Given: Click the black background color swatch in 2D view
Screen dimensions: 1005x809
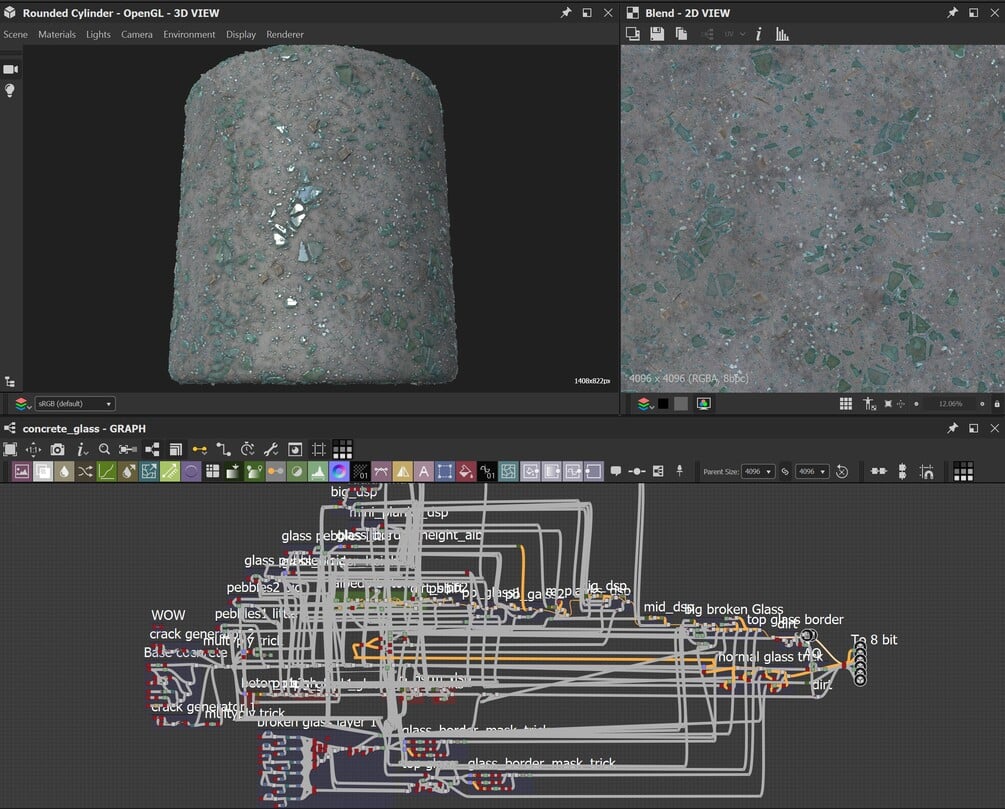Looking at the screenshot, I should [662, 404].
